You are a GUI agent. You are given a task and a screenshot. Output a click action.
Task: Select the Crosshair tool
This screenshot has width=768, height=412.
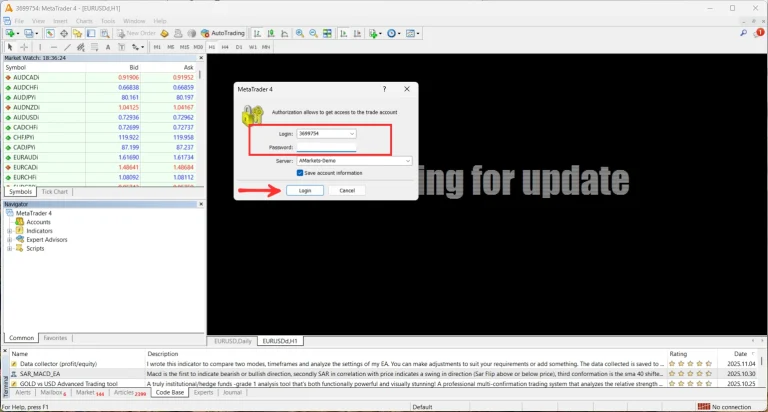(24, 47)
